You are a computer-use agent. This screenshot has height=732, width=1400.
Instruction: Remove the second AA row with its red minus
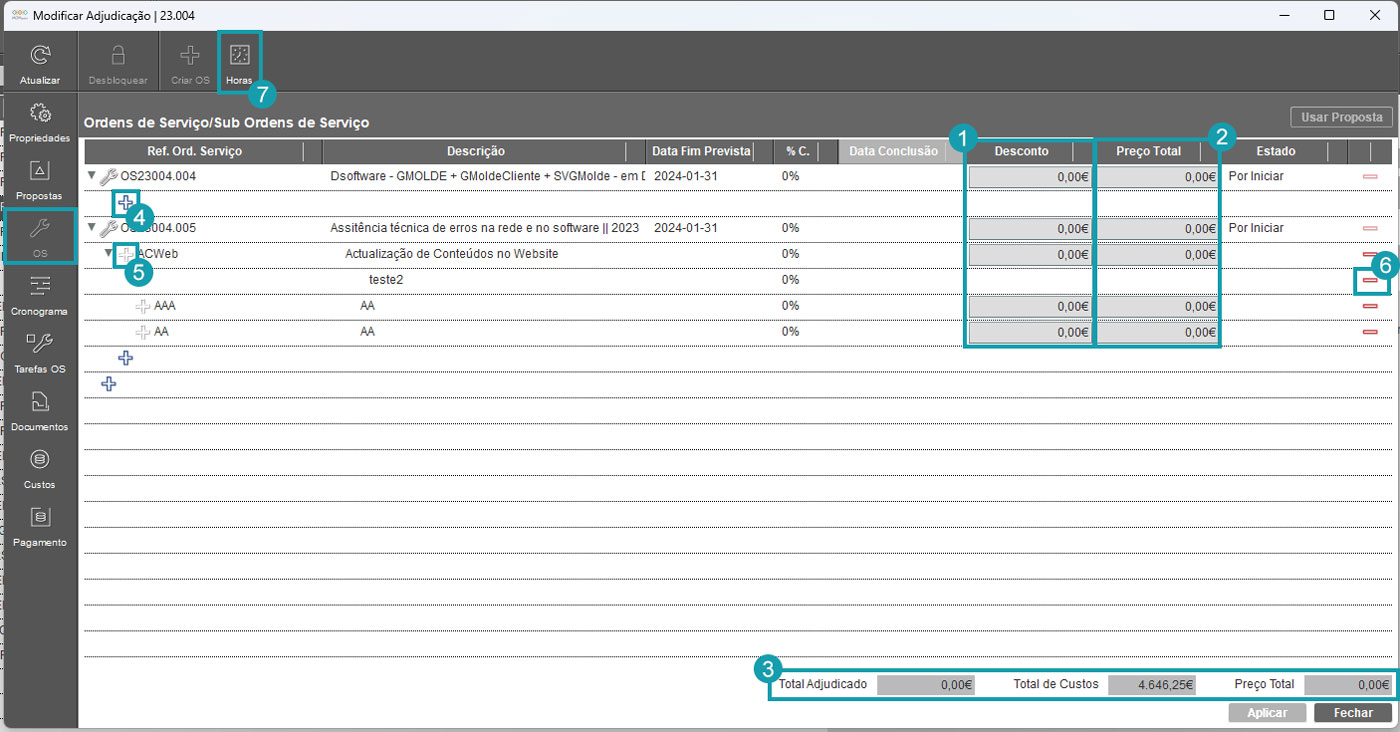click(x=1370, y=332)
